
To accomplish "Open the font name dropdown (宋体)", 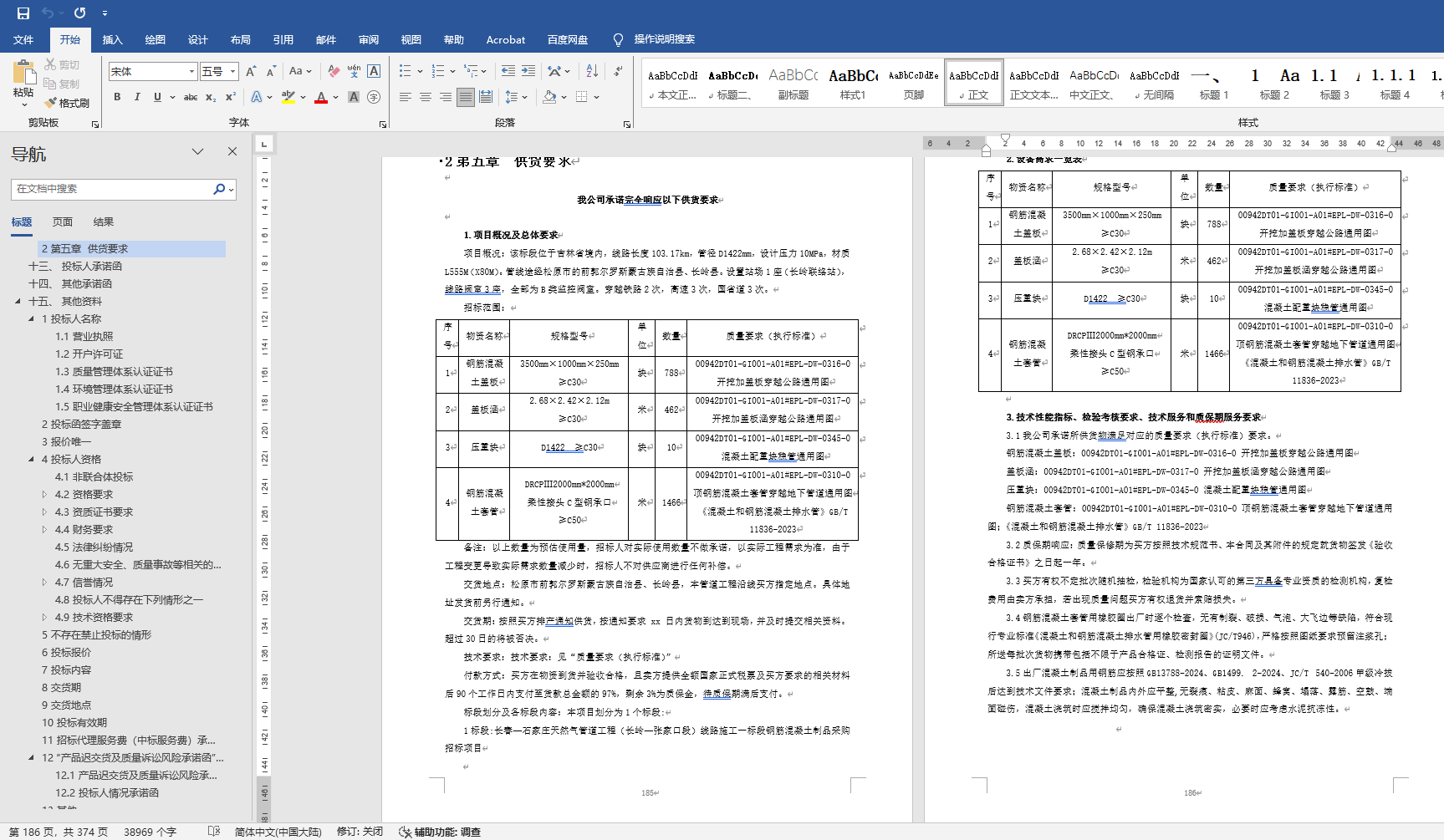I will [191, 72].
